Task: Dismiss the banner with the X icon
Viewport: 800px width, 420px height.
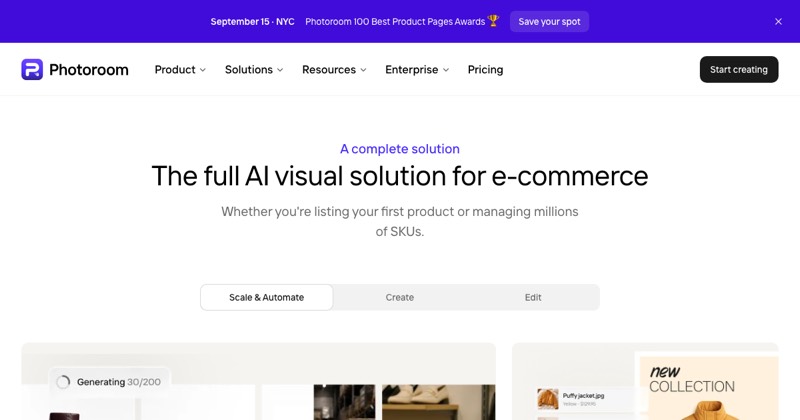Action: click(778, 21)
